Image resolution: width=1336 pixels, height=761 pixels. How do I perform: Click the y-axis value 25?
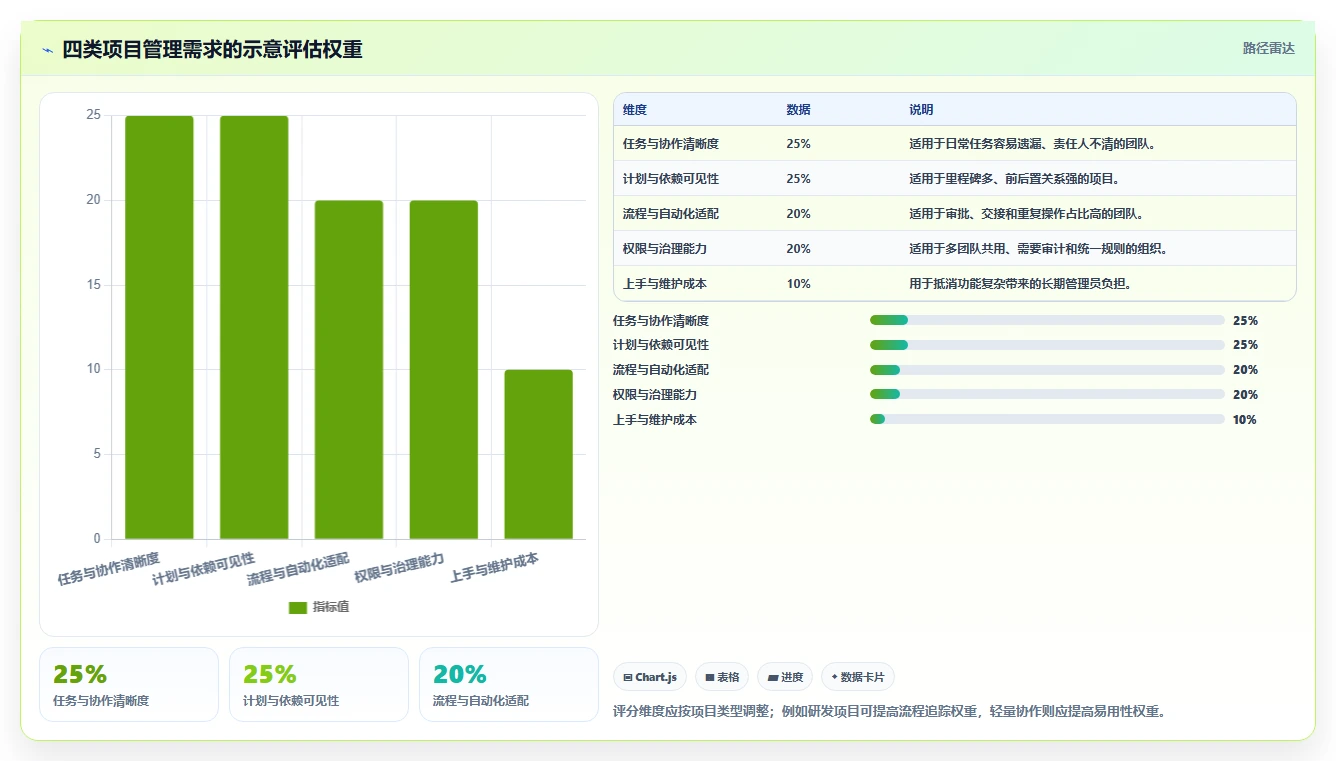point(94,115)
